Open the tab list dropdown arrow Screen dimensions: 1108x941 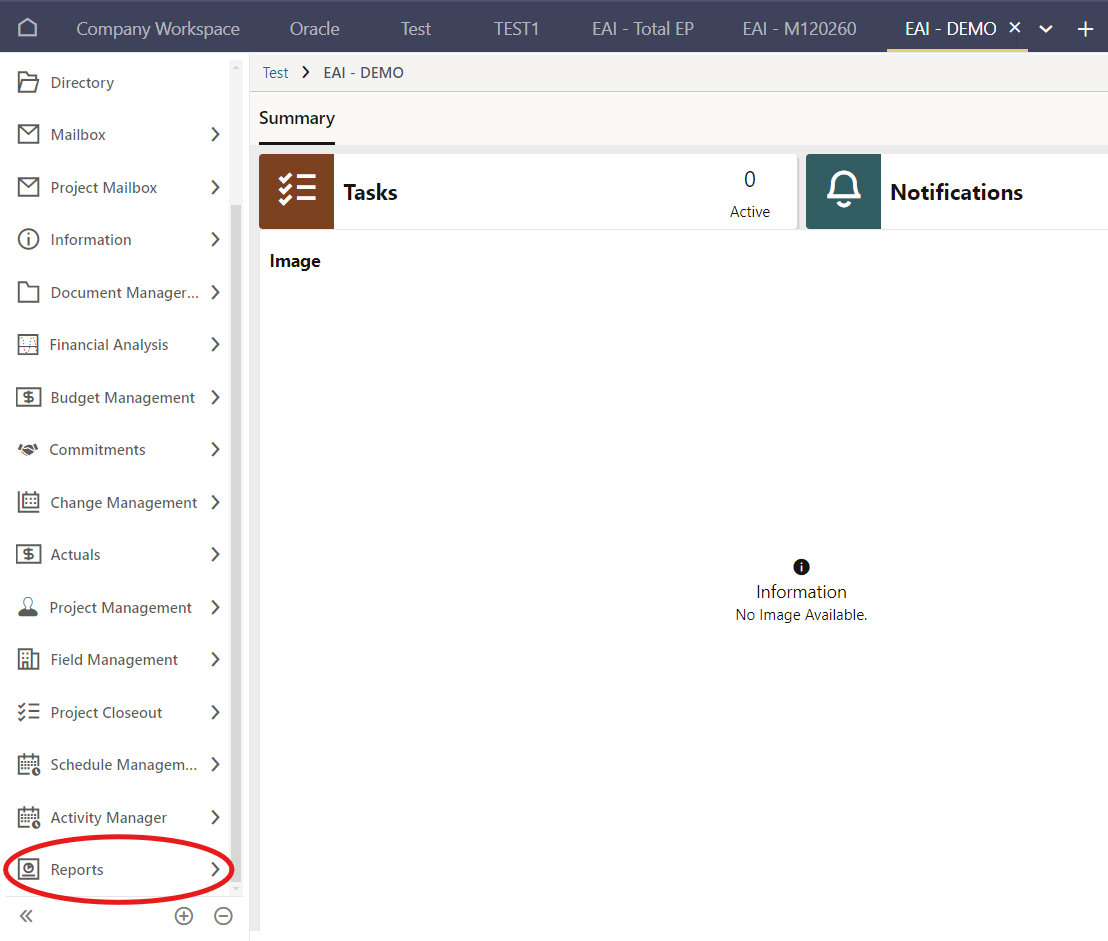1046,29
